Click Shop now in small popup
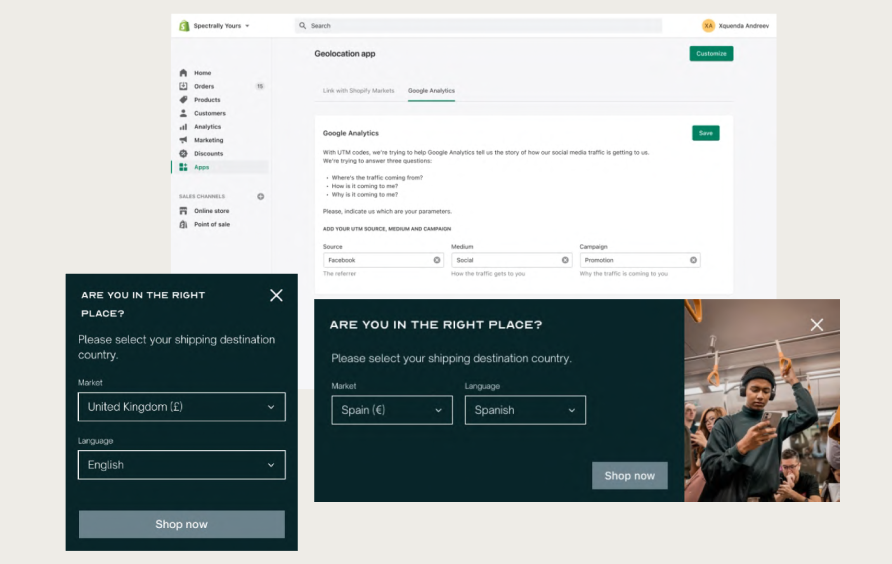The width and height of the screenshot is (892, 564). [x=181, y=524]
